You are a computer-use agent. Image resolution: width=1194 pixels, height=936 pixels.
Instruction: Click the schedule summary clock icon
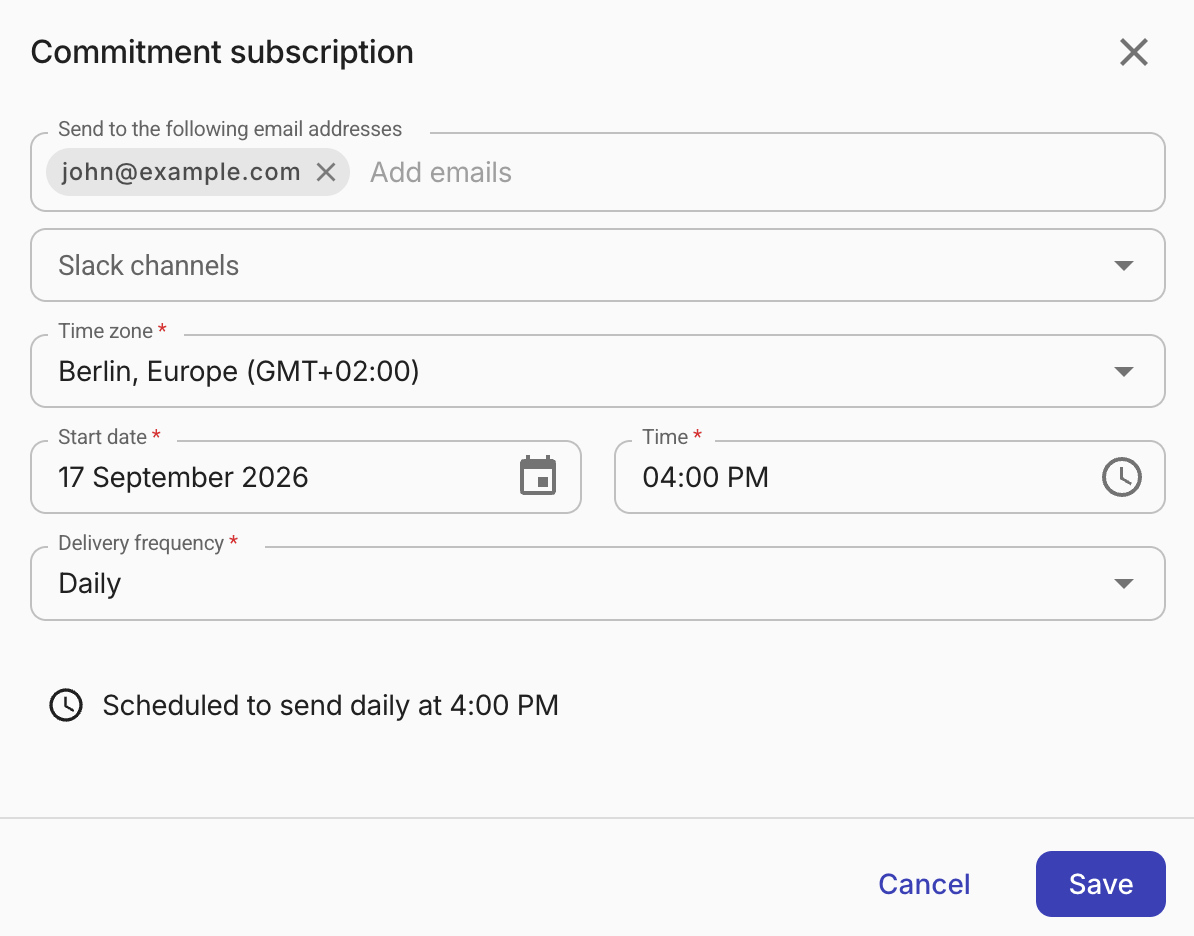[x=66, y=705]
